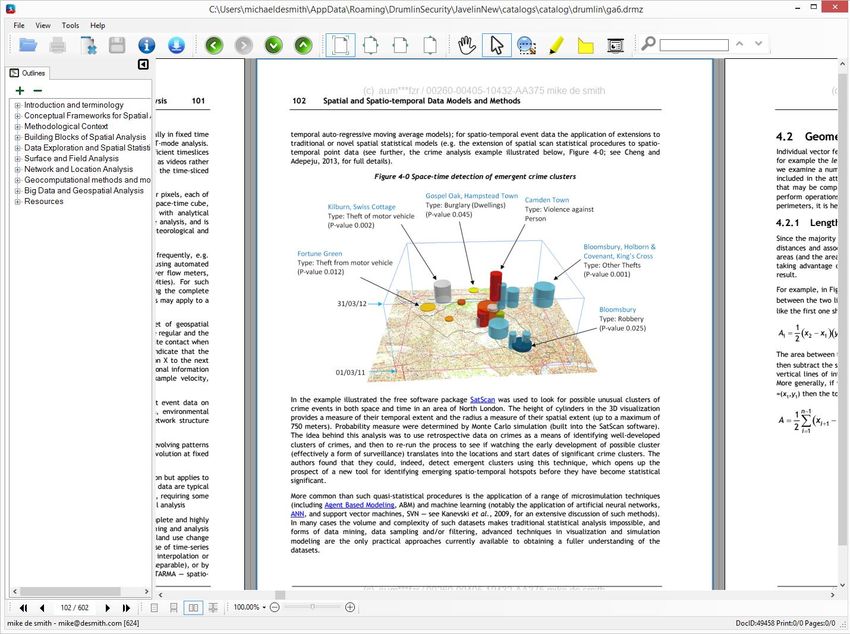Go to the last page

point(126,608)
